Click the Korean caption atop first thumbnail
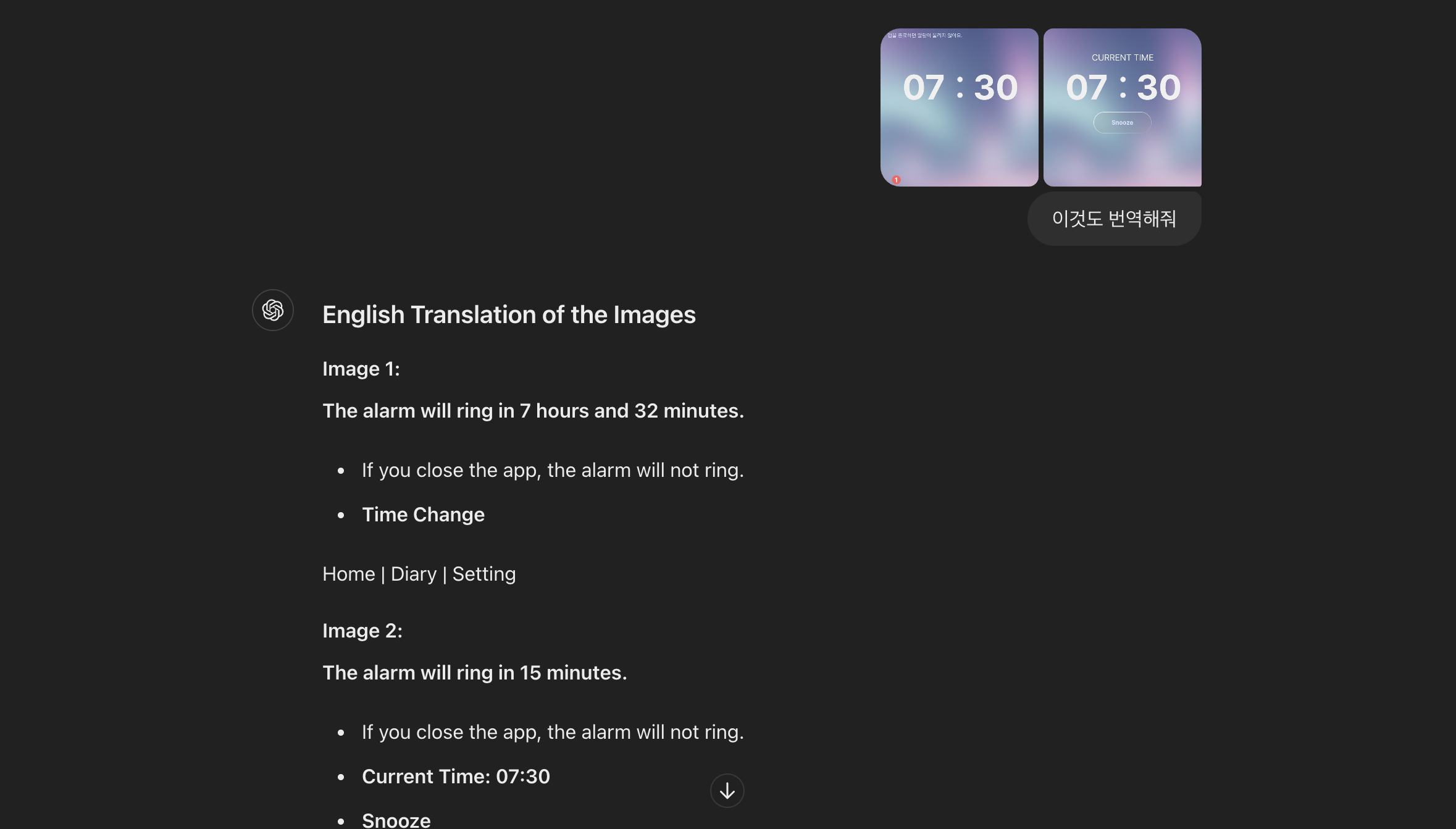The height and width of the screenshot is (829, 1456). 924,35
